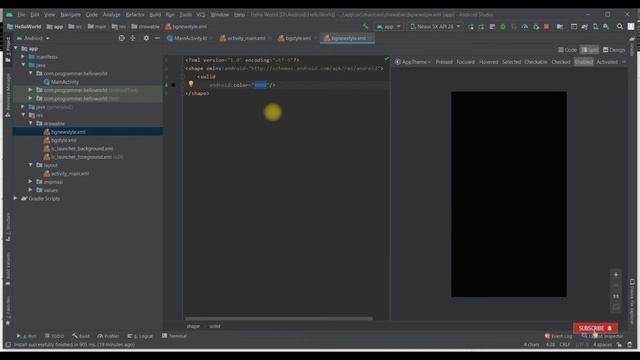Toggle the Checkable state
The image size is (640, 360).
point(536,62)
